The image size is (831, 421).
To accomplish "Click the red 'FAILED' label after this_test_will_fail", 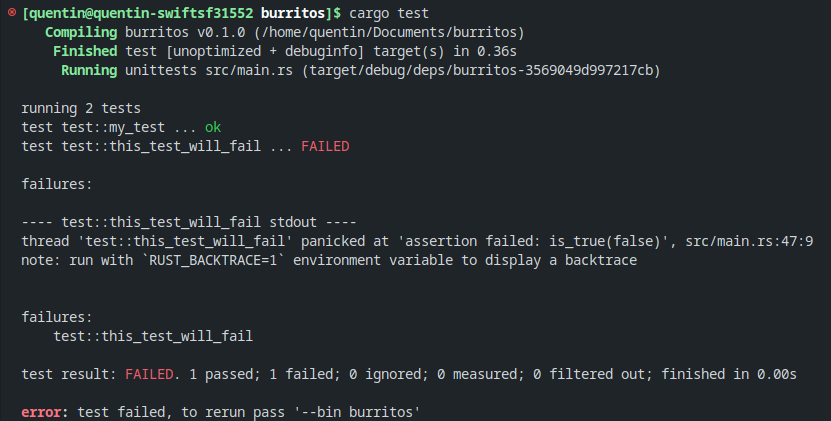I will (x=325, y=146).
